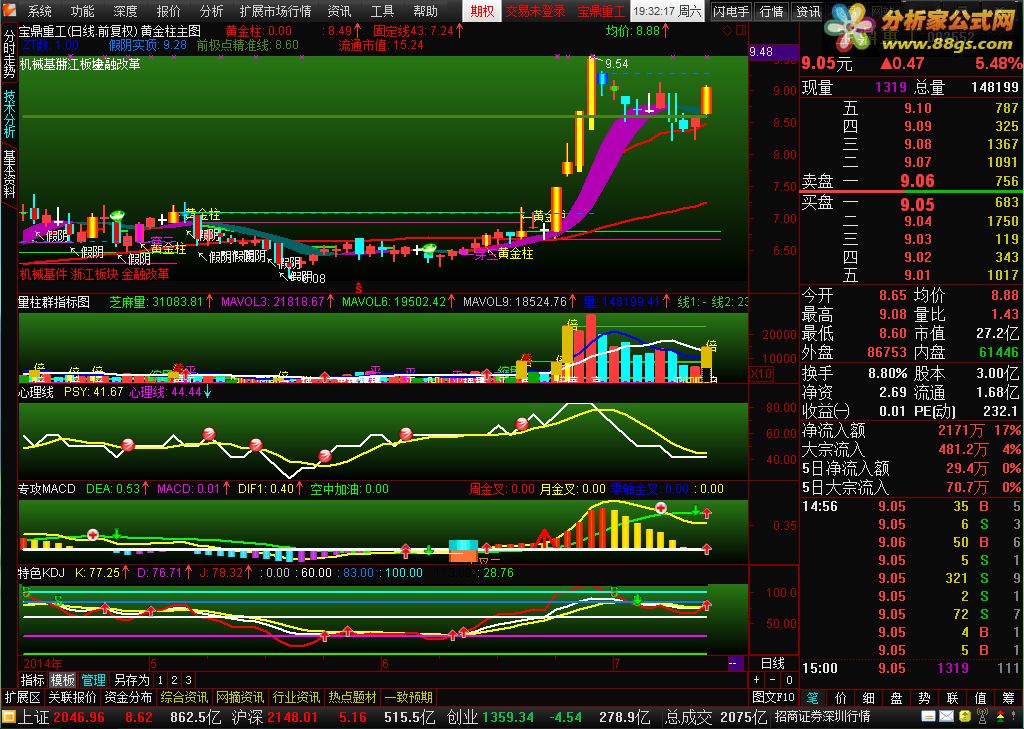Viewport: 1024px width, 729px height.
Task: Open the 分析 menu
Action: [212, 11]
